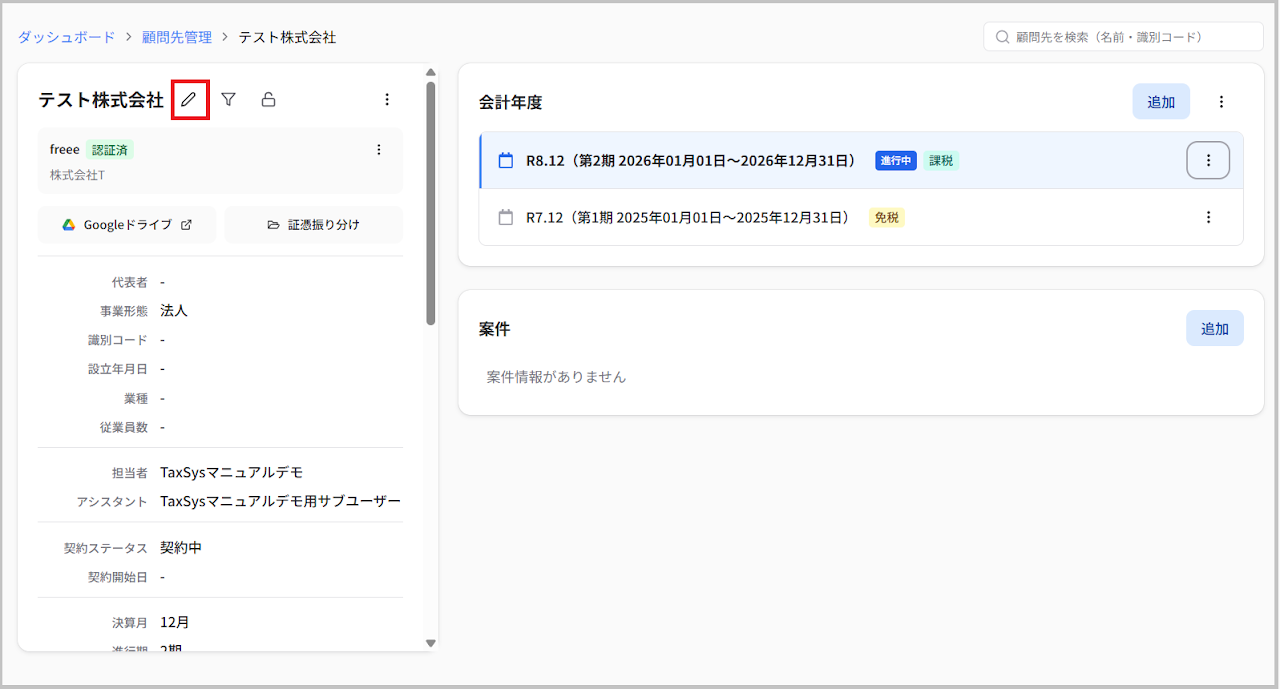The image size is (1280, 689).
Task: Click テスト株式会社 breadcrumb text
Action: [287, 37]
